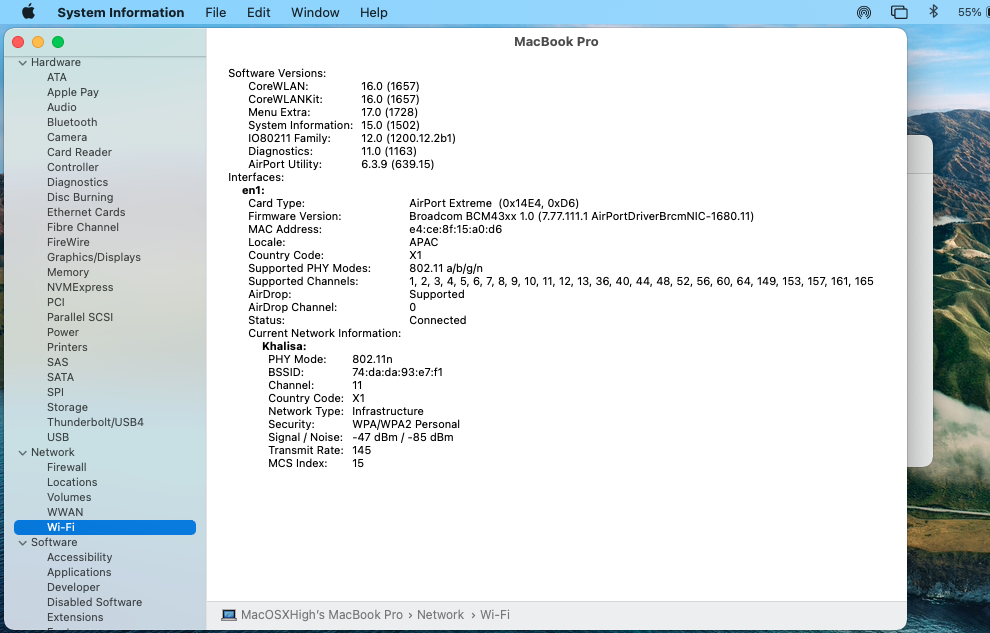
Task: Open the Window menu
Action: tap(315, 13)
